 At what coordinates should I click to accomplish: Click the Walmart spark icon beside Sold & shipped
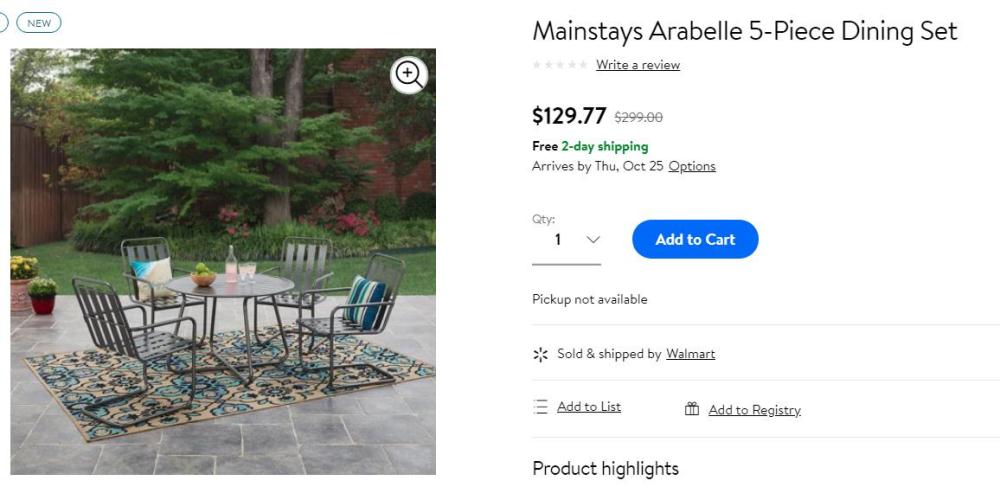541,354
